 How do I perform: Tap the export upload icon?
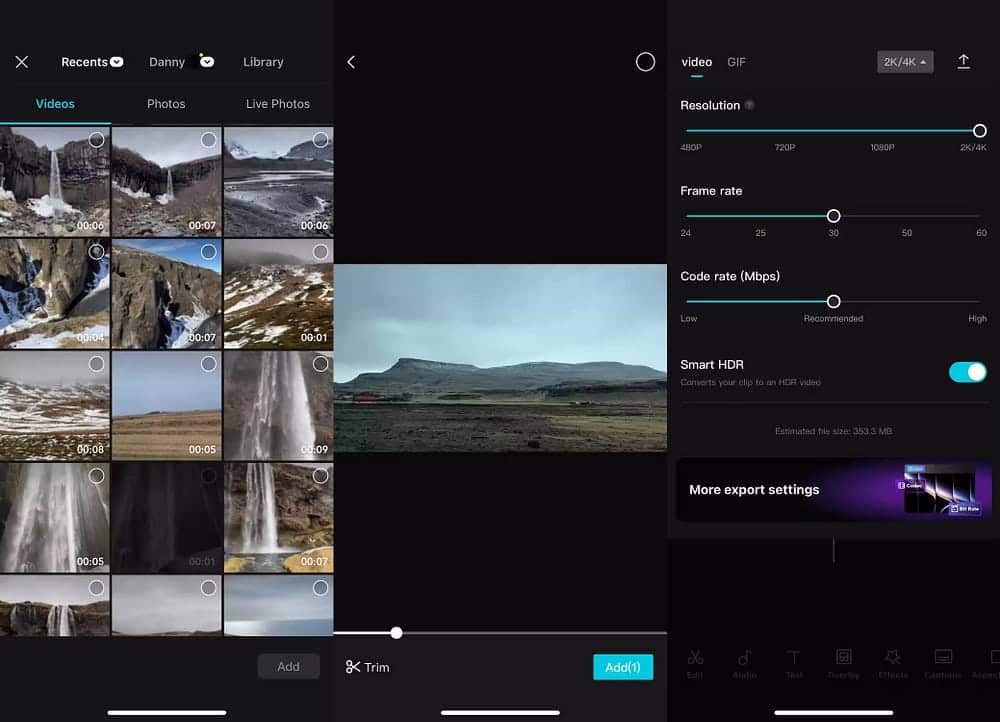[963, 62]
